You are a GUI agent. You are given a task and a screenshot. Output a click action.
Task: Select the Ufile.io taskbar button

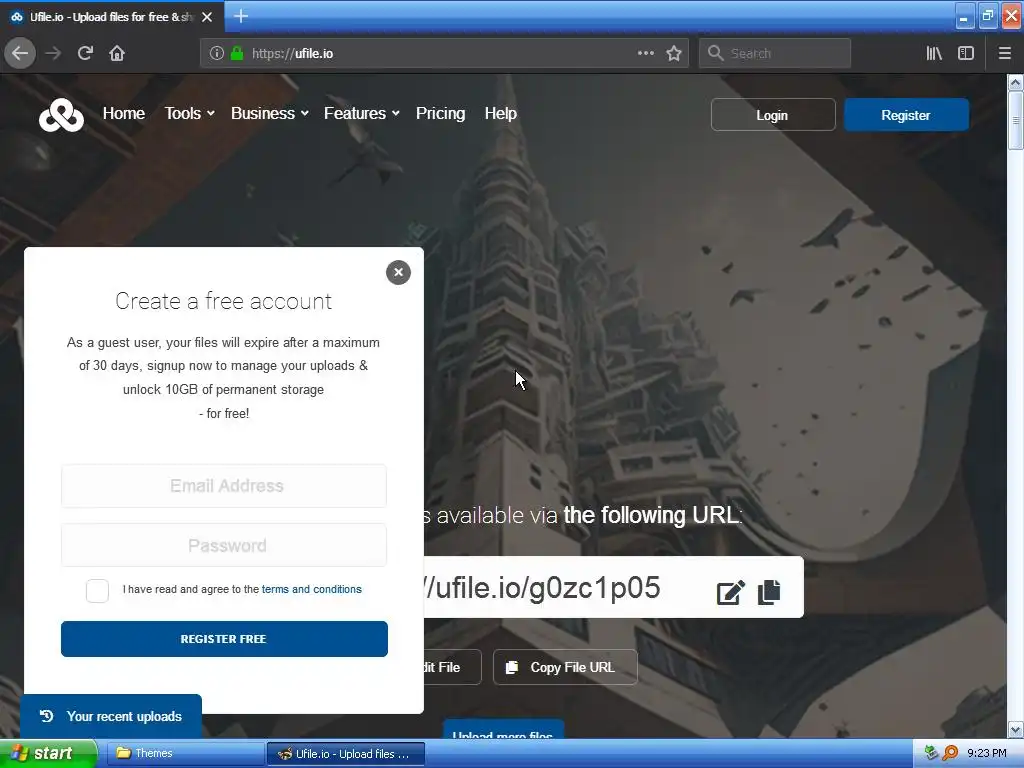(x=346, y=754)
